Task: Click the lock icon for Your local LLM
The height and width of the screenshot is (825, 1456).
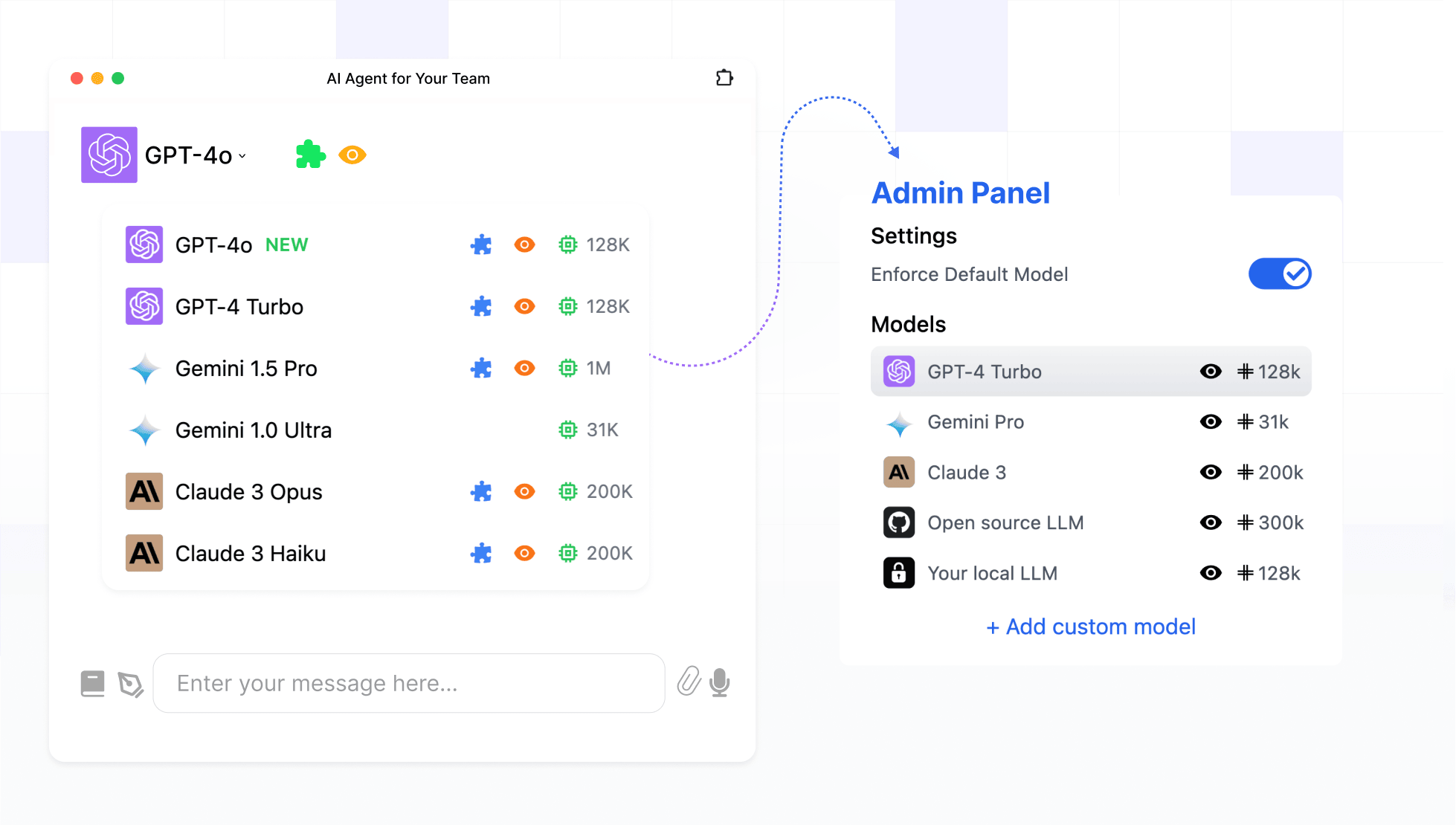Action: tap(899, 573)
